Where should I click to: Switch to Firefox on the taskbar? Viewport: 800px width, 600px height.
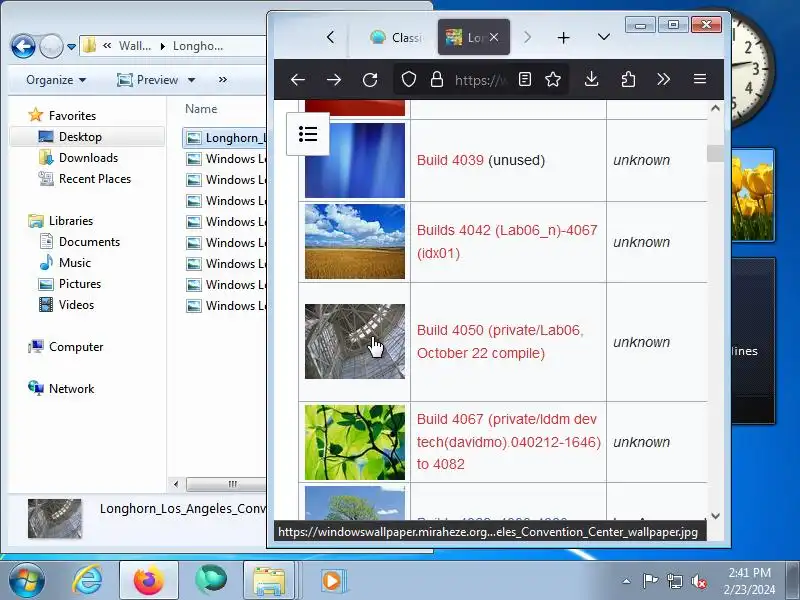click(x=148, y=580)
